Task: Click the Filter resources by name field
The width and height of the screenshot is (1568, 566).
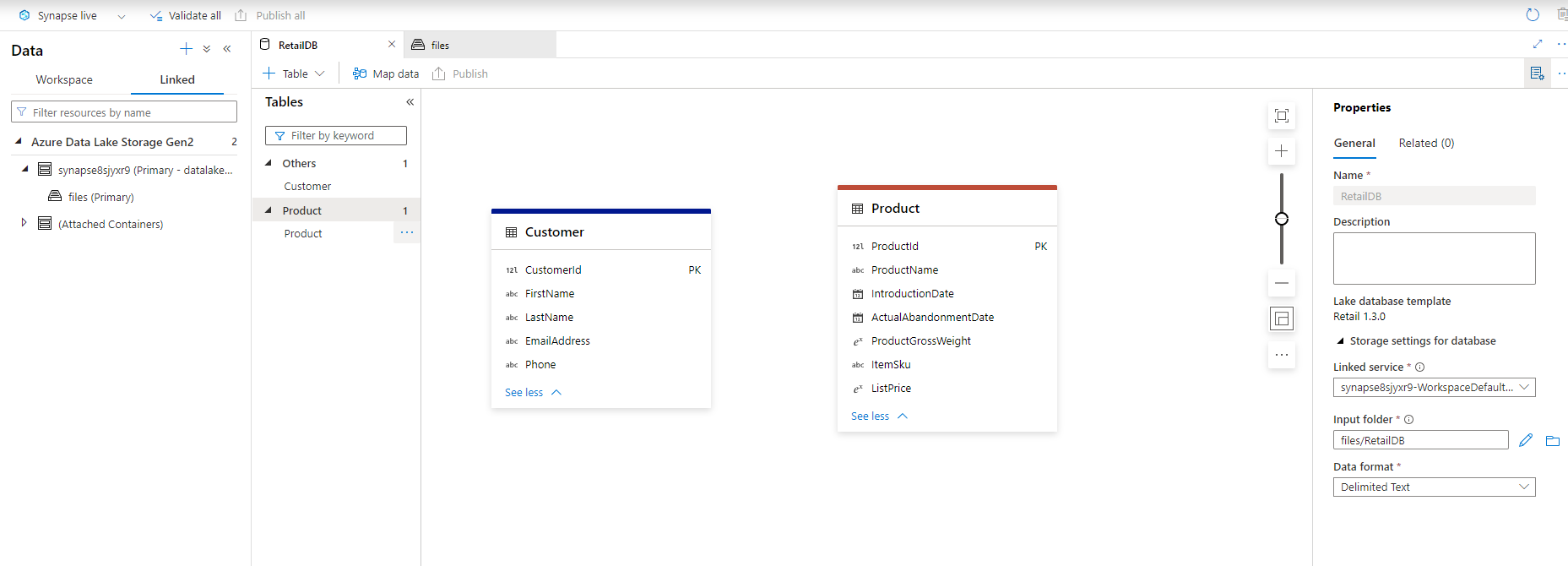Action: tap(124, 112)
